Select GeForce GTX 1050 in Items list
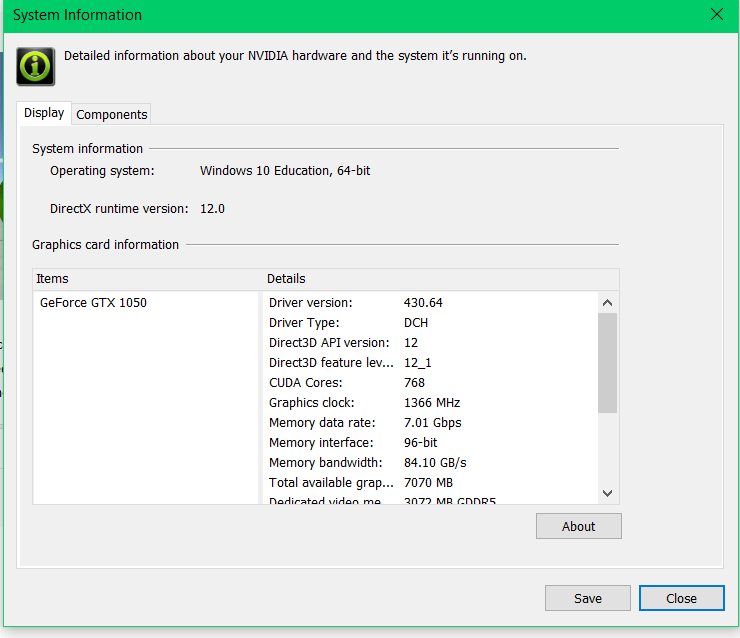This screenshot has width=740, height=638. coord(93,302)
